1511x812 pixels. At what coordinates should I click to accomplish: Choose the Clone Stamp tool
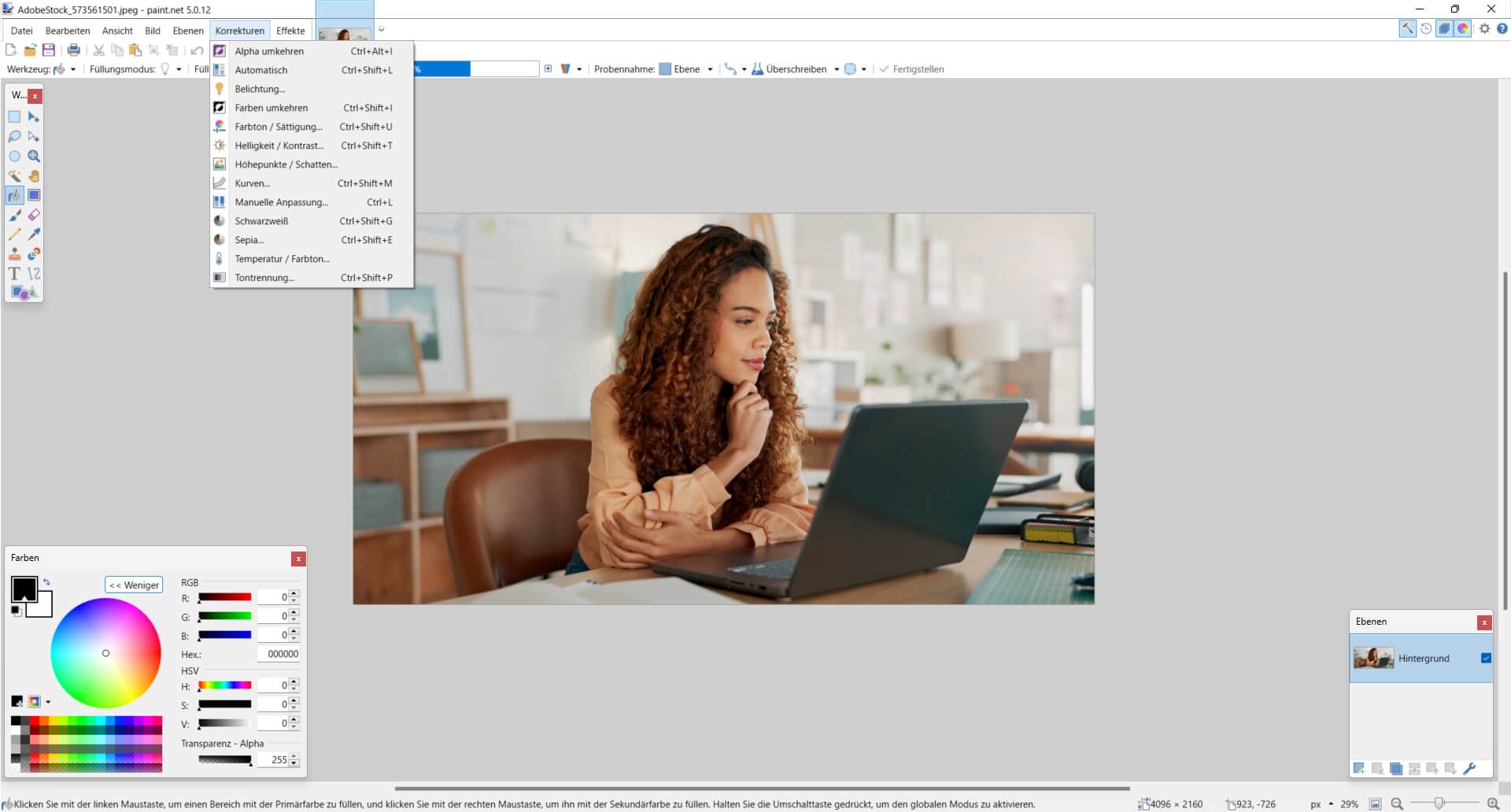click(x=14, y=254)
